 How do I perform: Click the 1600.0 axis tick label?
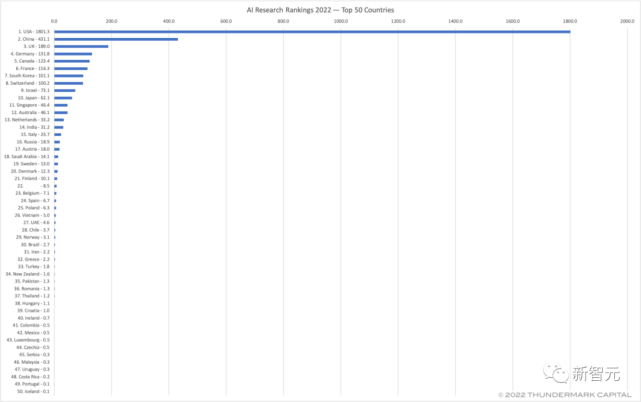pos(513,21)
